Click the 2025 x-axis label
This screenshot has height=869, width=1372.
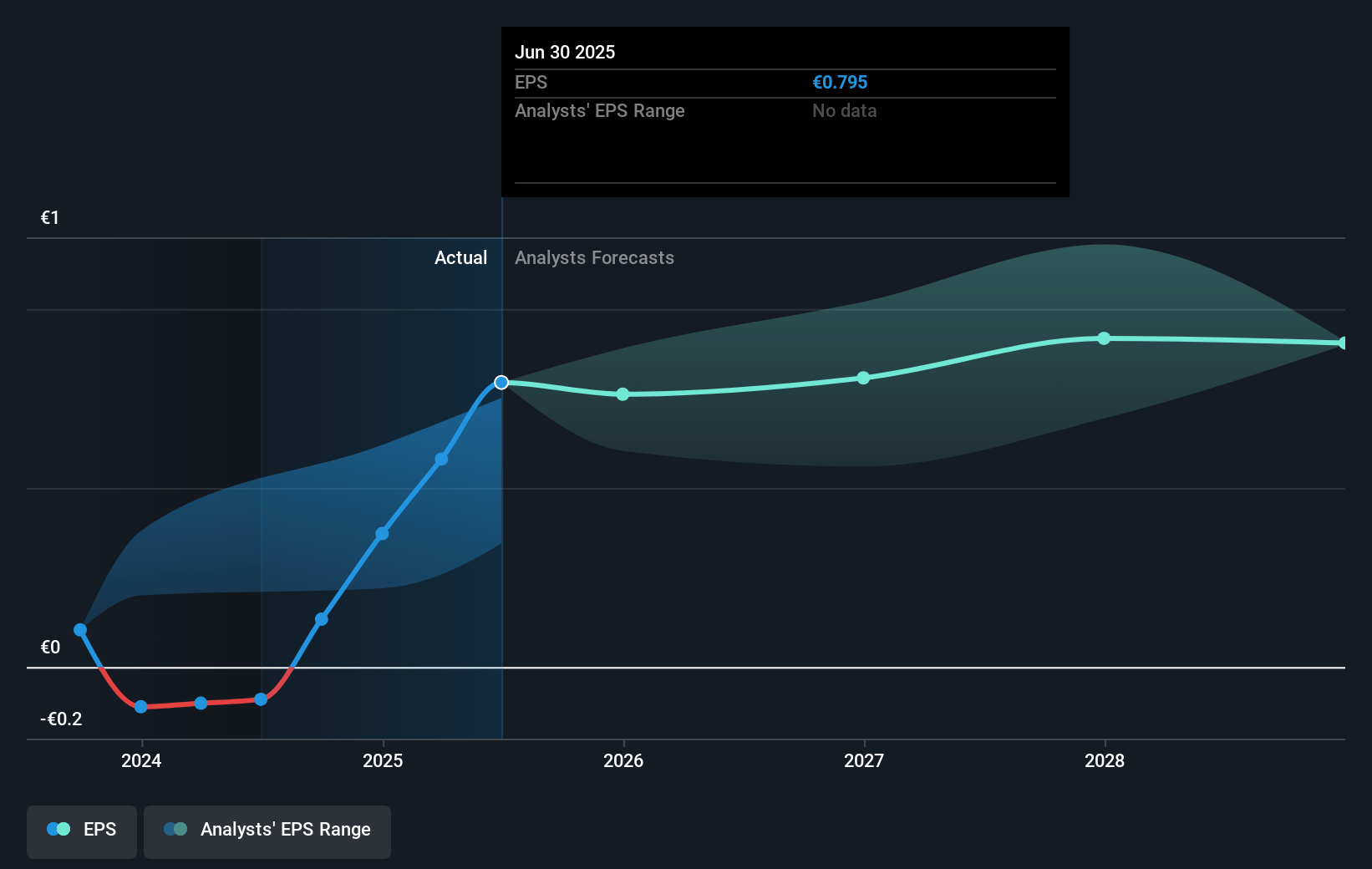(x=383, y=760)
